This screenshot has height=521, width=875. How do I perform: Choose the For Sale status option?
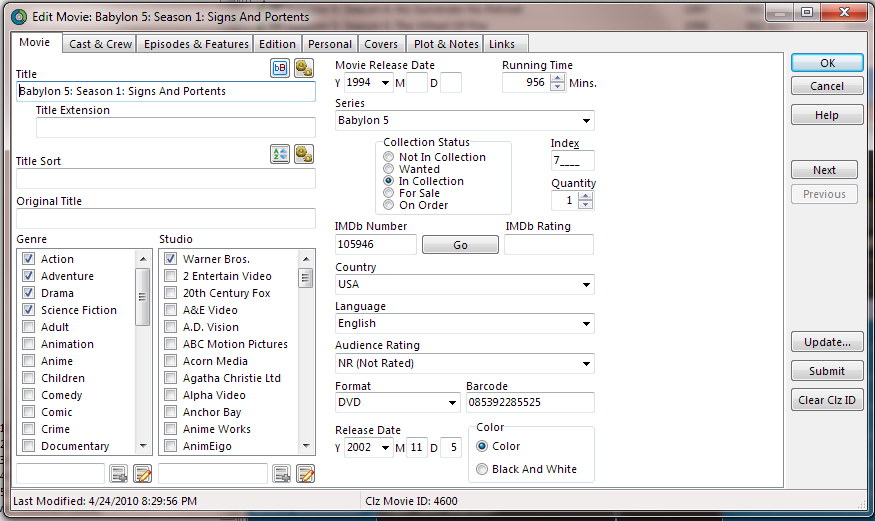click(x=388, y=193)
